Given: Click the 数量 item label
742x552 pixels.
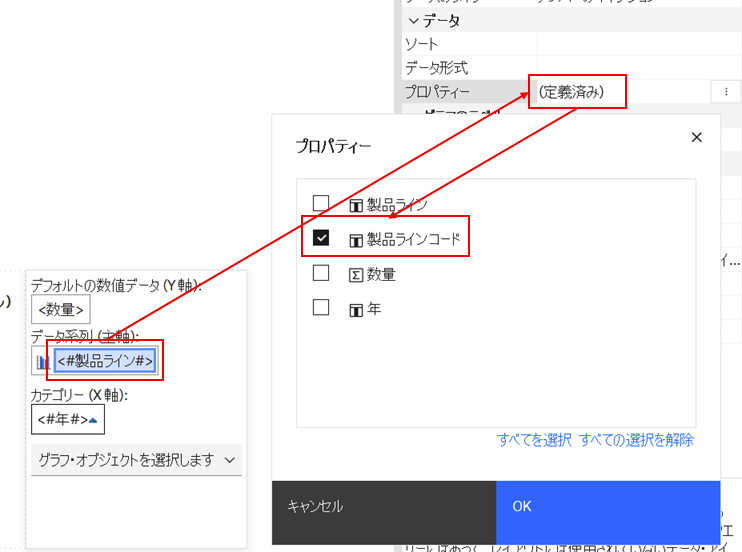Looking at the screenshot, I should click(381, 274).
